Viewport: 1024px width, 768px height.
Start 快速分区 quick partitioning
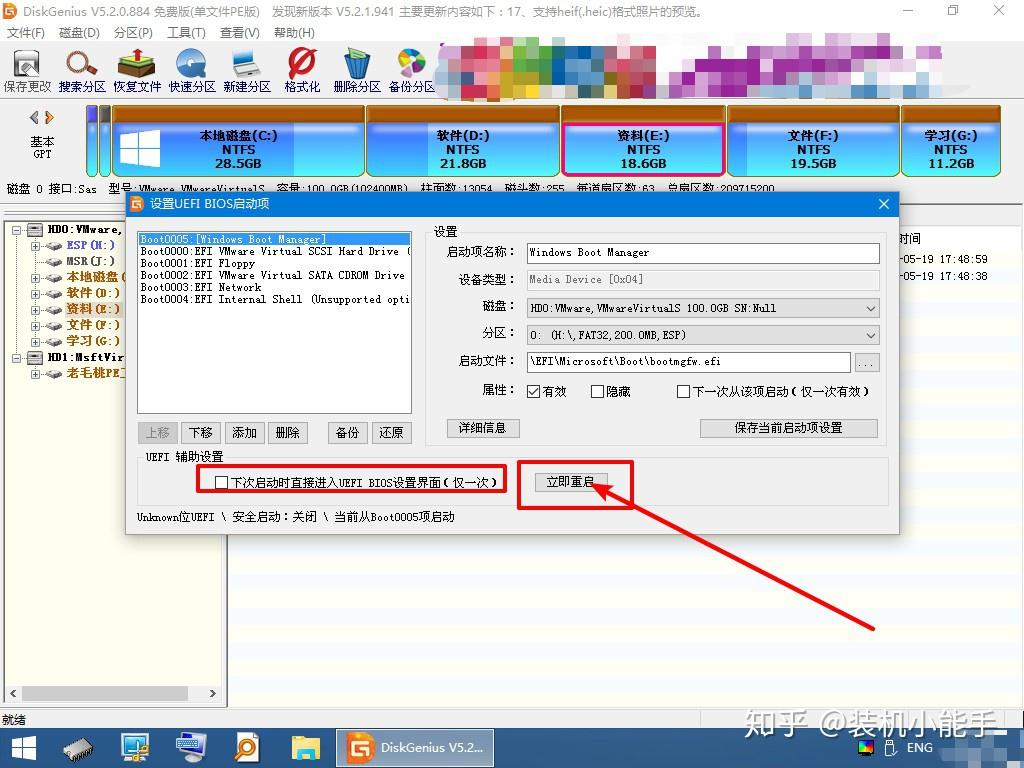click(x=189, y=70)
